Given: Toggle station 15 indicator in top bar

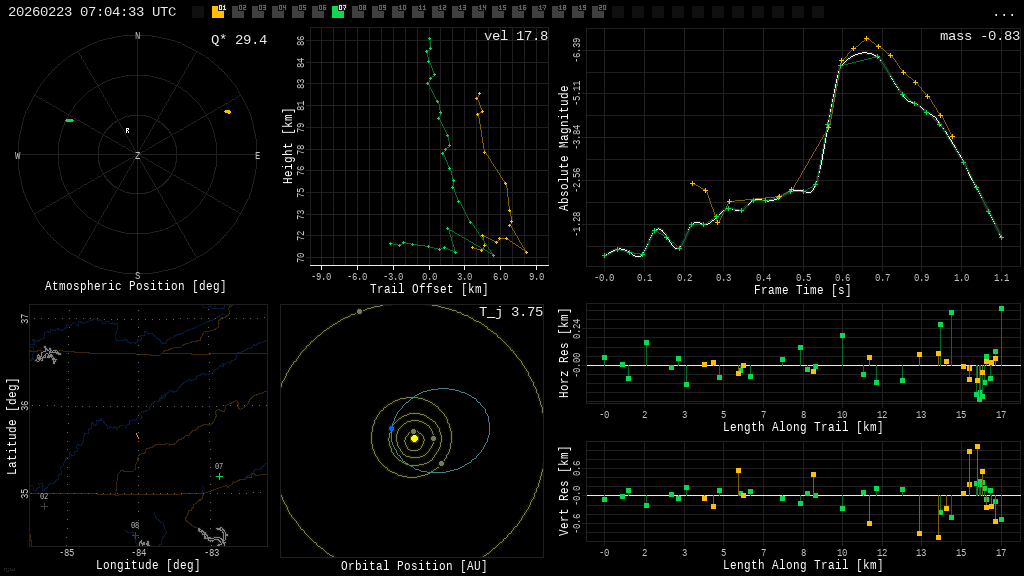Looking at the screenshot, I should pyautogui.click(x=498, y=12).
